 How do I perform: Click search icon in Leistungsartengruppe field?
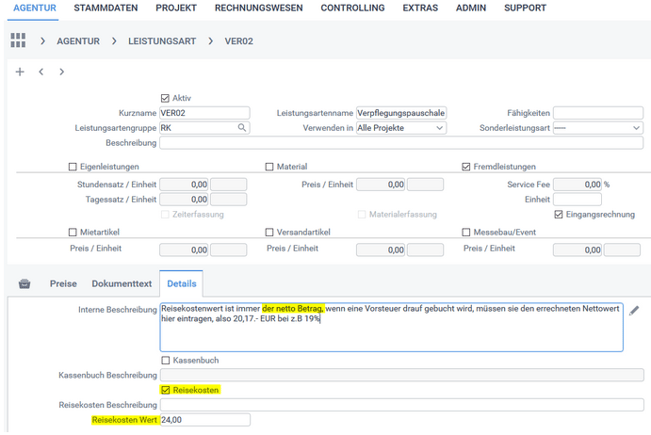241,128
